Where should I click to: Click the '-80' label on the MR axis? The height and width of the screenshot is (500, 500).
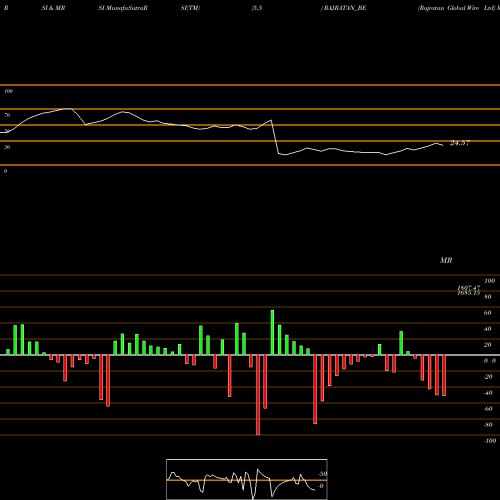coord(488,425)
